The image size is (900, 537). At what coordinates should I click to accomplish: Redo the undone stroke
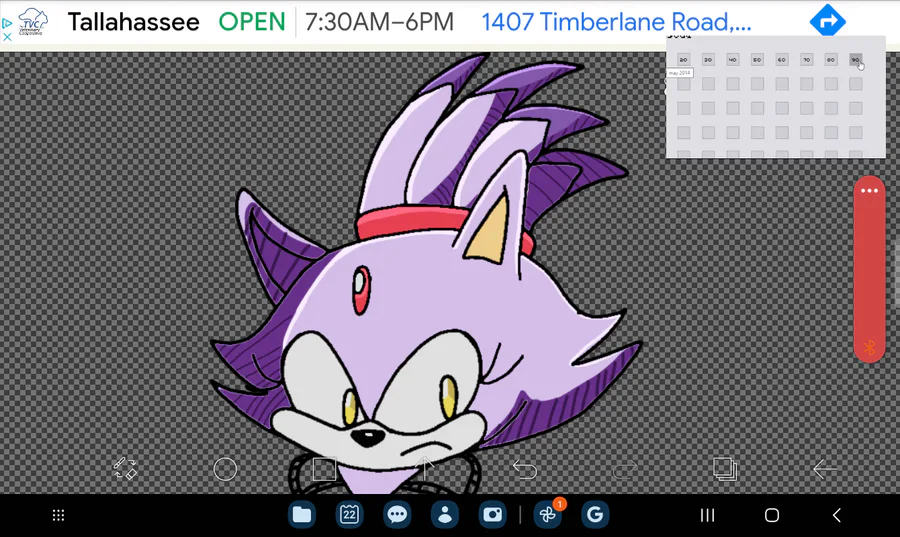[624, 470]
